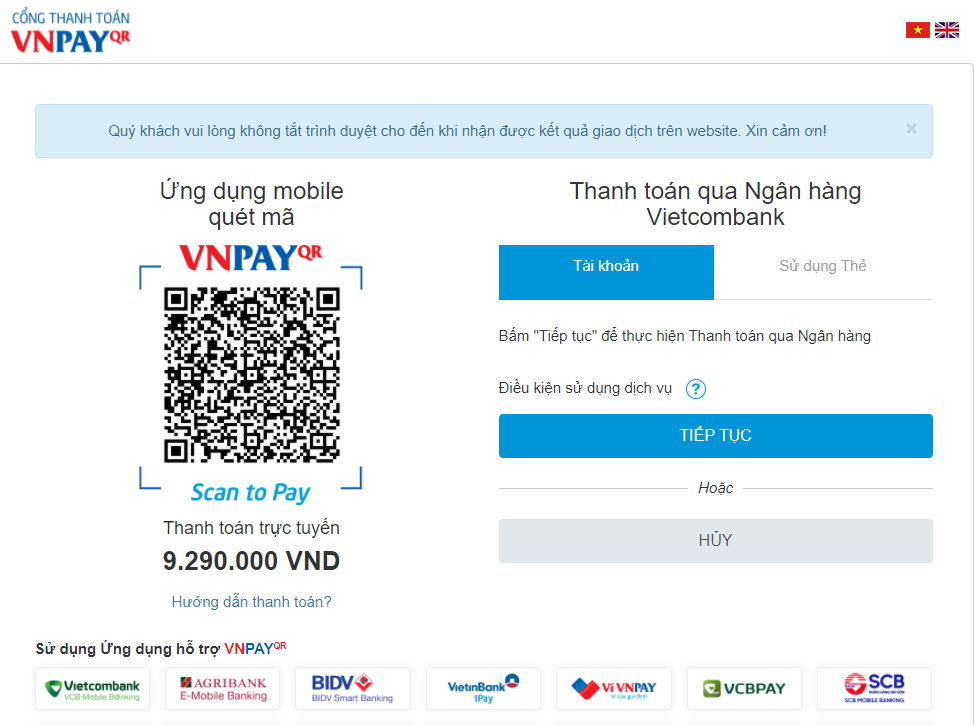Click the Scan to Pay QR code
Image resolution: width=974 pixels, height=725 pixels.
click(252, 375)
